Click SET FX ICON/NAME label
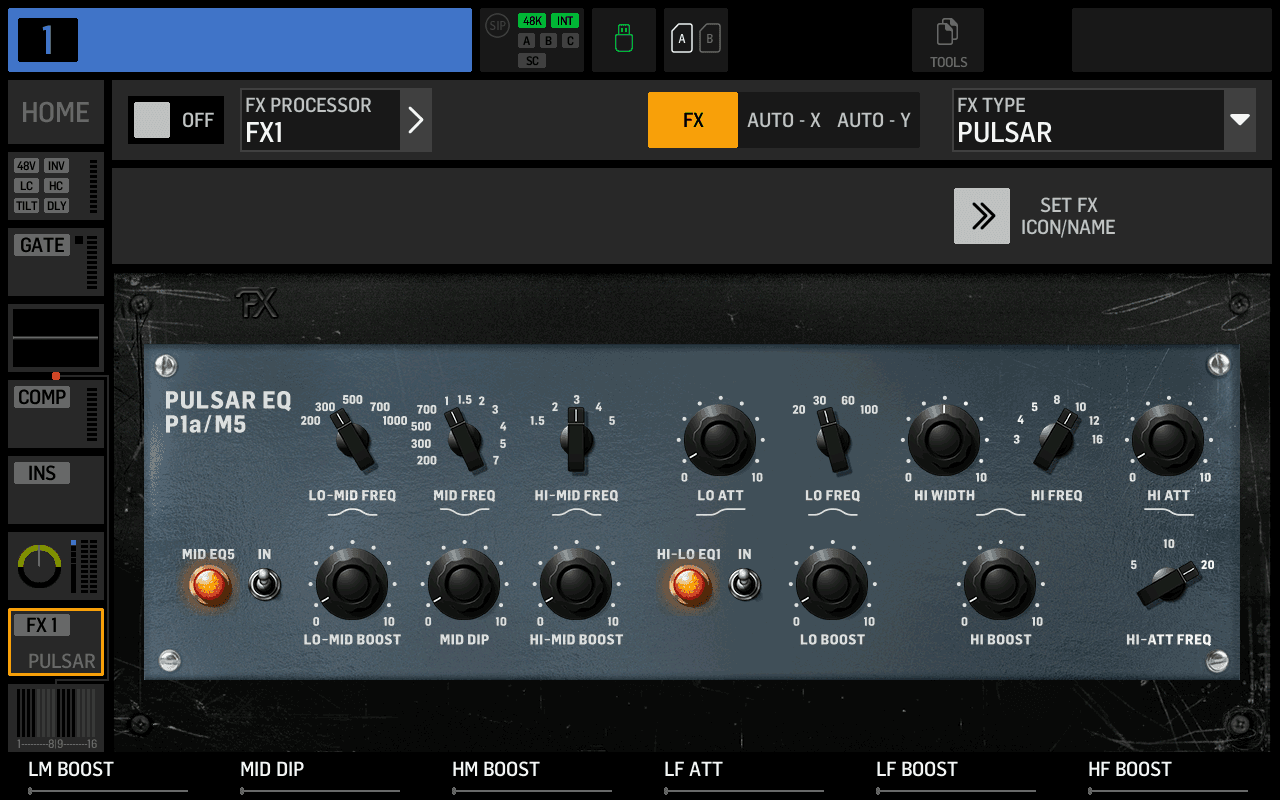This screenshot has height=800, width=1280. point(1068,216)
